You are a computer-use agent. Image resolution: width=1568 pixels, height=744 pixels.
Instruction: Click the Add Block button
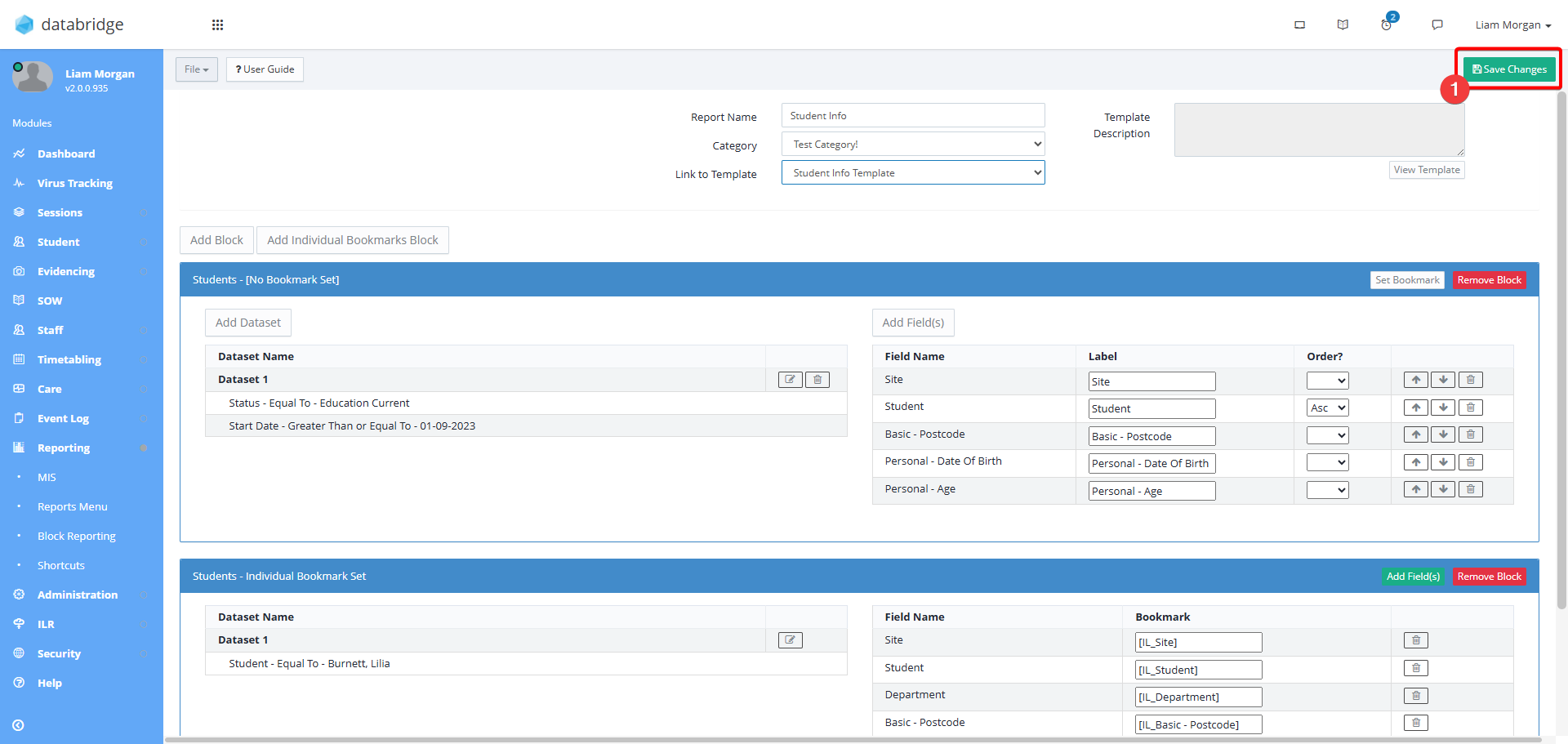click(x=216, y=240)
